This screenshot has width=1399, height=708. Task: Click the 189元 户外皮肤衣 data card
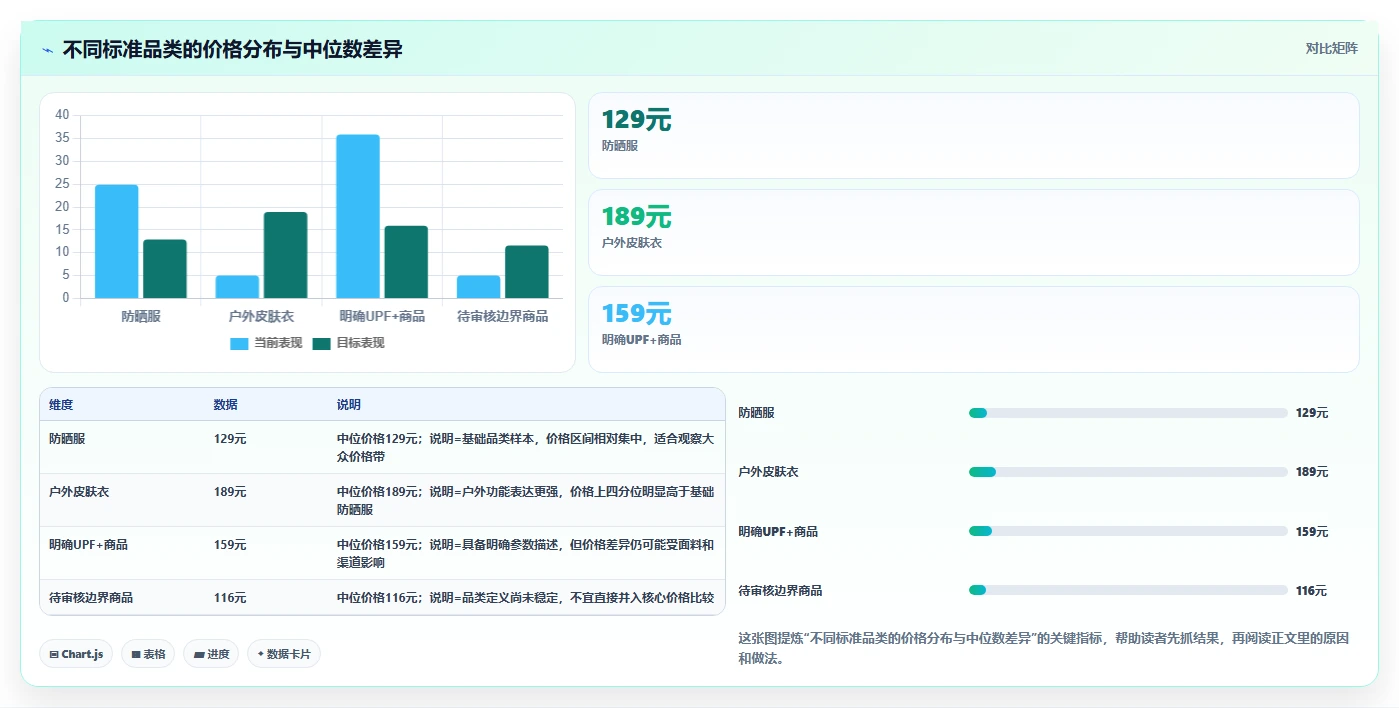(x=974, y=232)
